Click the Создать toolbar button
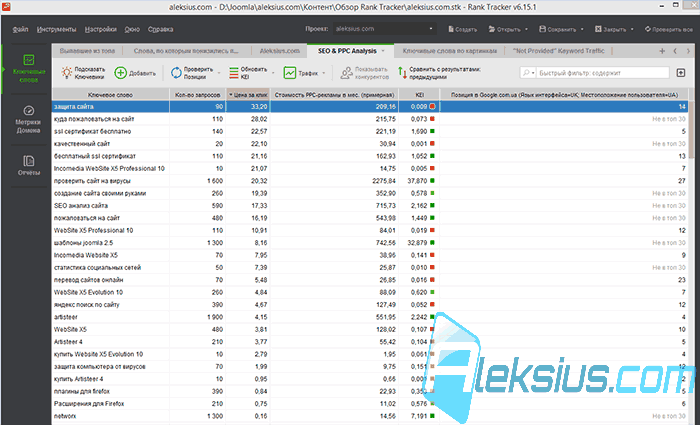The height and width of the screenshot is (425, 700). click(462, 29)
